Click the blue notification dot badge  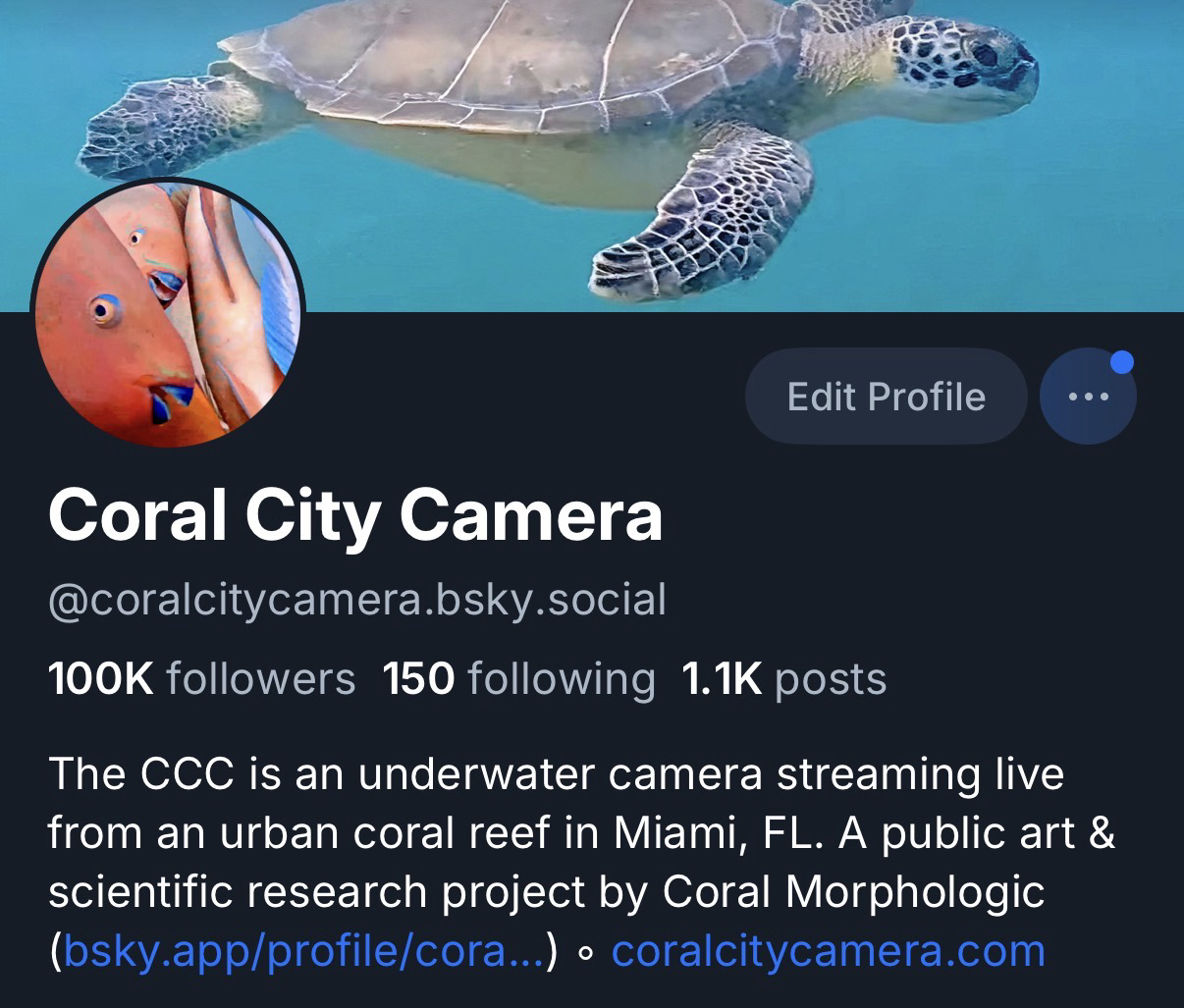pyautogui.click(x=1122, y=363)
